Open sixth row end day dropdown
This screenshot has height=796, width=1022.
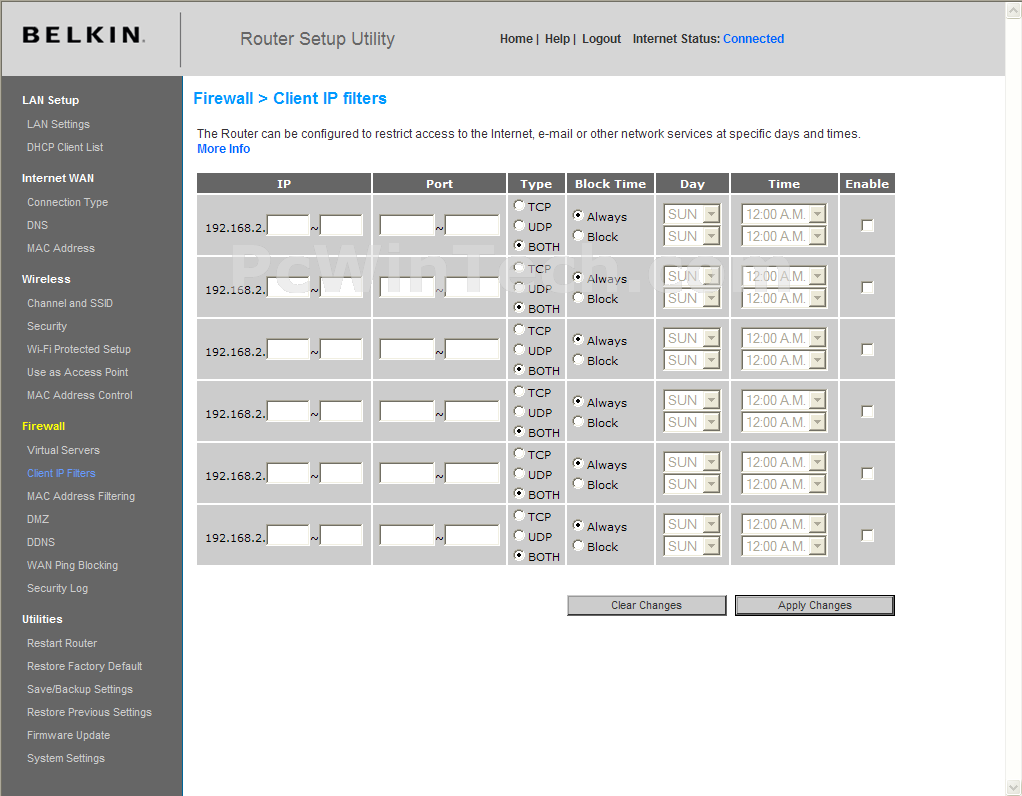pyautogui.click(x=692, y=546)
